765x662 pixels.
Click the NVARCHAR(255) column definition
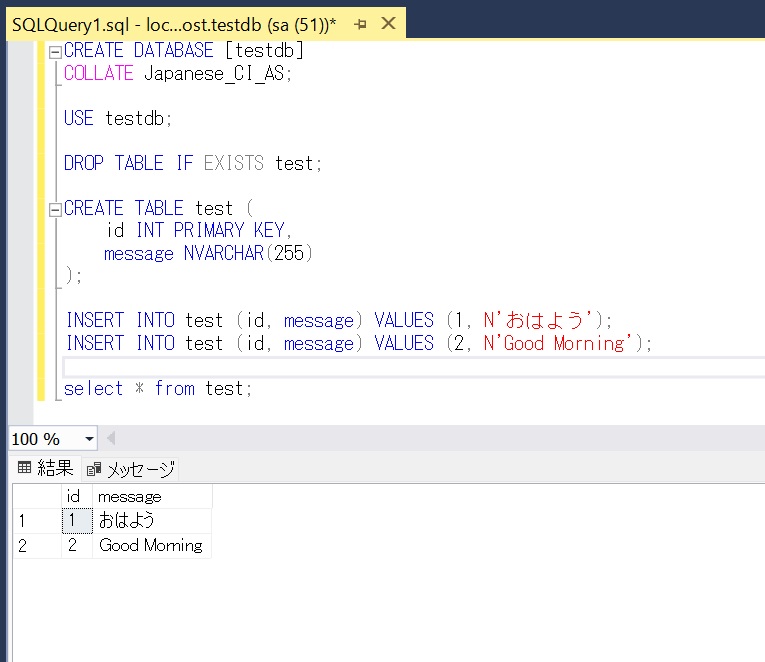[248, 253]
